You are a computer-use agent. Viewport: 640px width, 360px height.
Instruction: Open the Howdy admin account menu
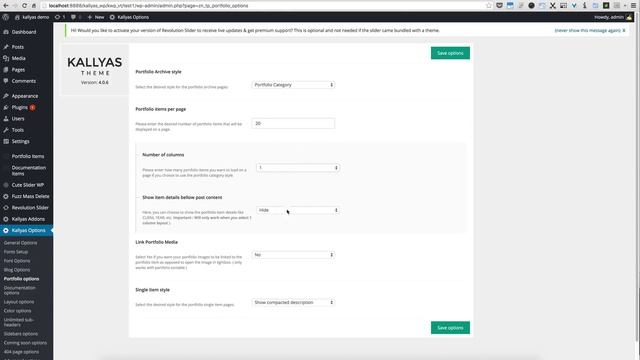613,17
